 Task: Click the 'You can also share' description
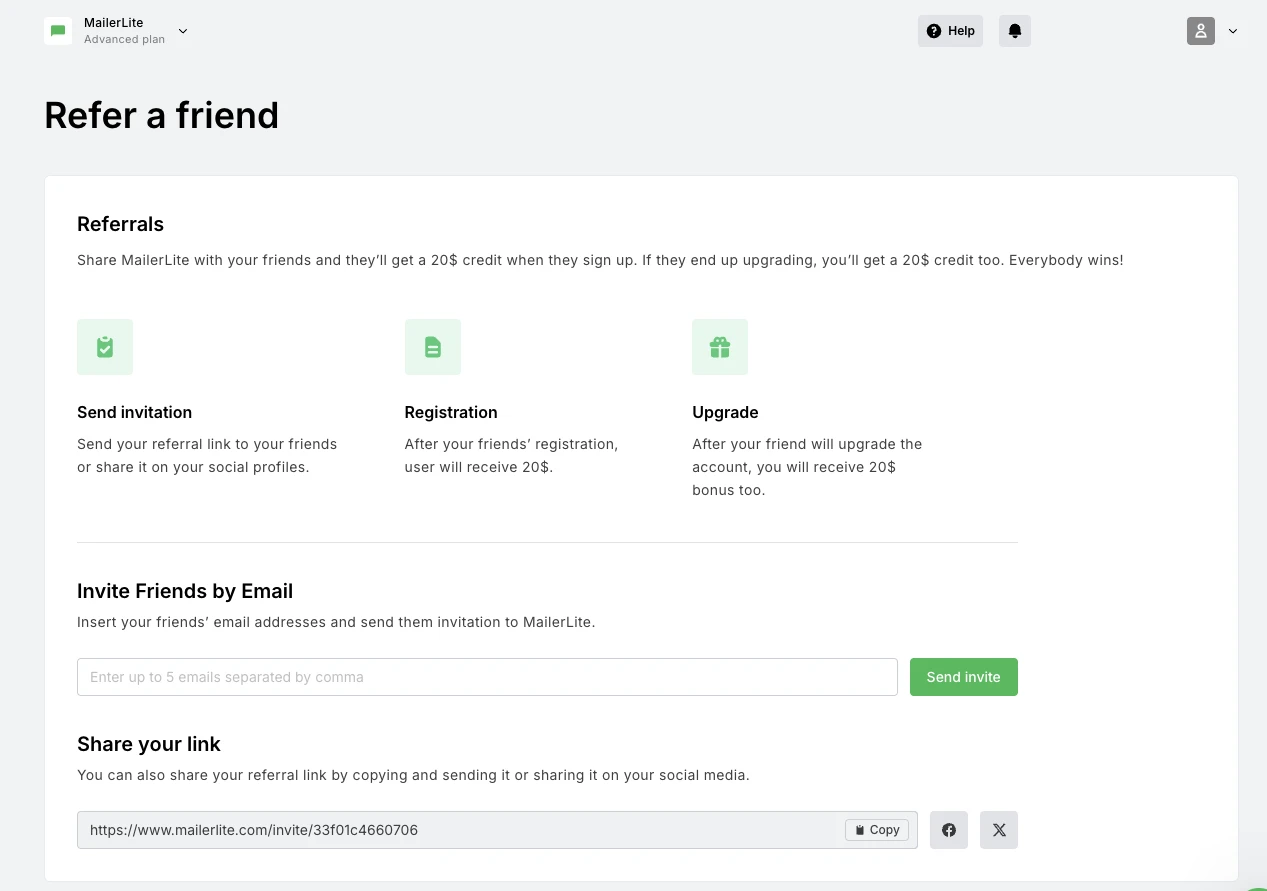[x=413, y=775]
